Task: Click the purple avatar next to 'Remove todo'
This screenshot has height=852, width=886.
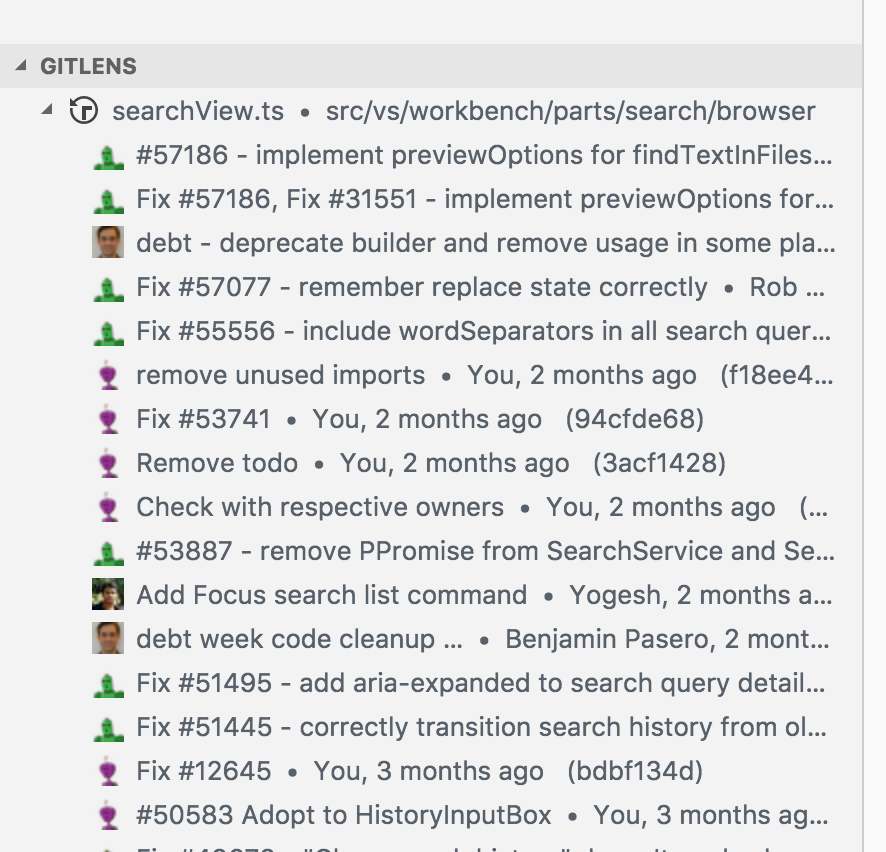Action: click(x=108, y=463)
